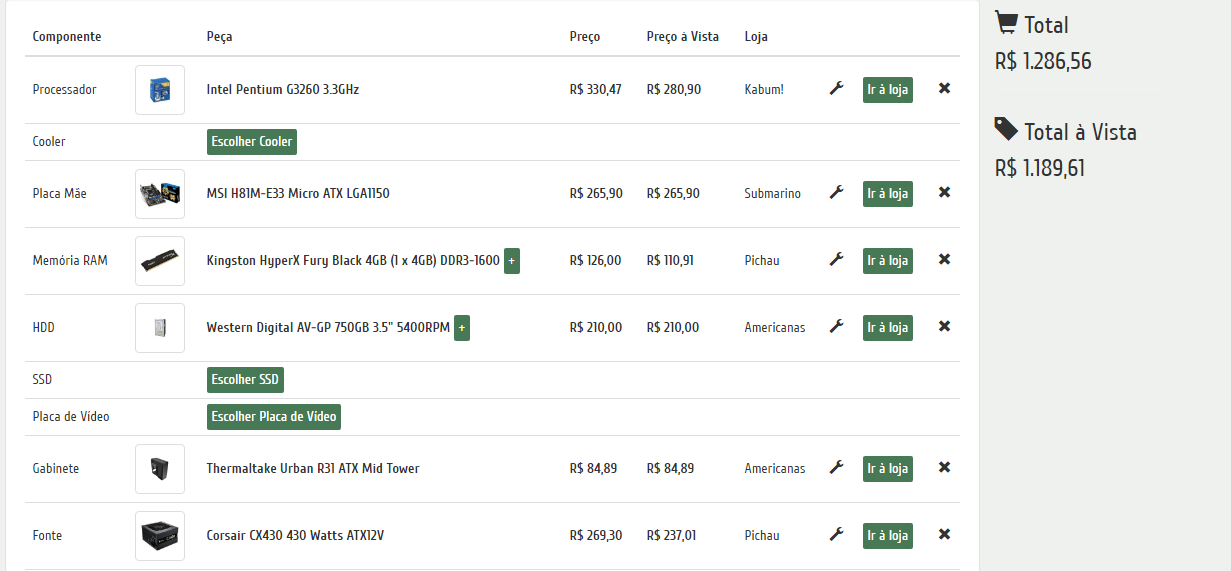Remove the Intel Pentium G3260 processor
This screenshot has height=571, width=1231.
tap(944, 89)
